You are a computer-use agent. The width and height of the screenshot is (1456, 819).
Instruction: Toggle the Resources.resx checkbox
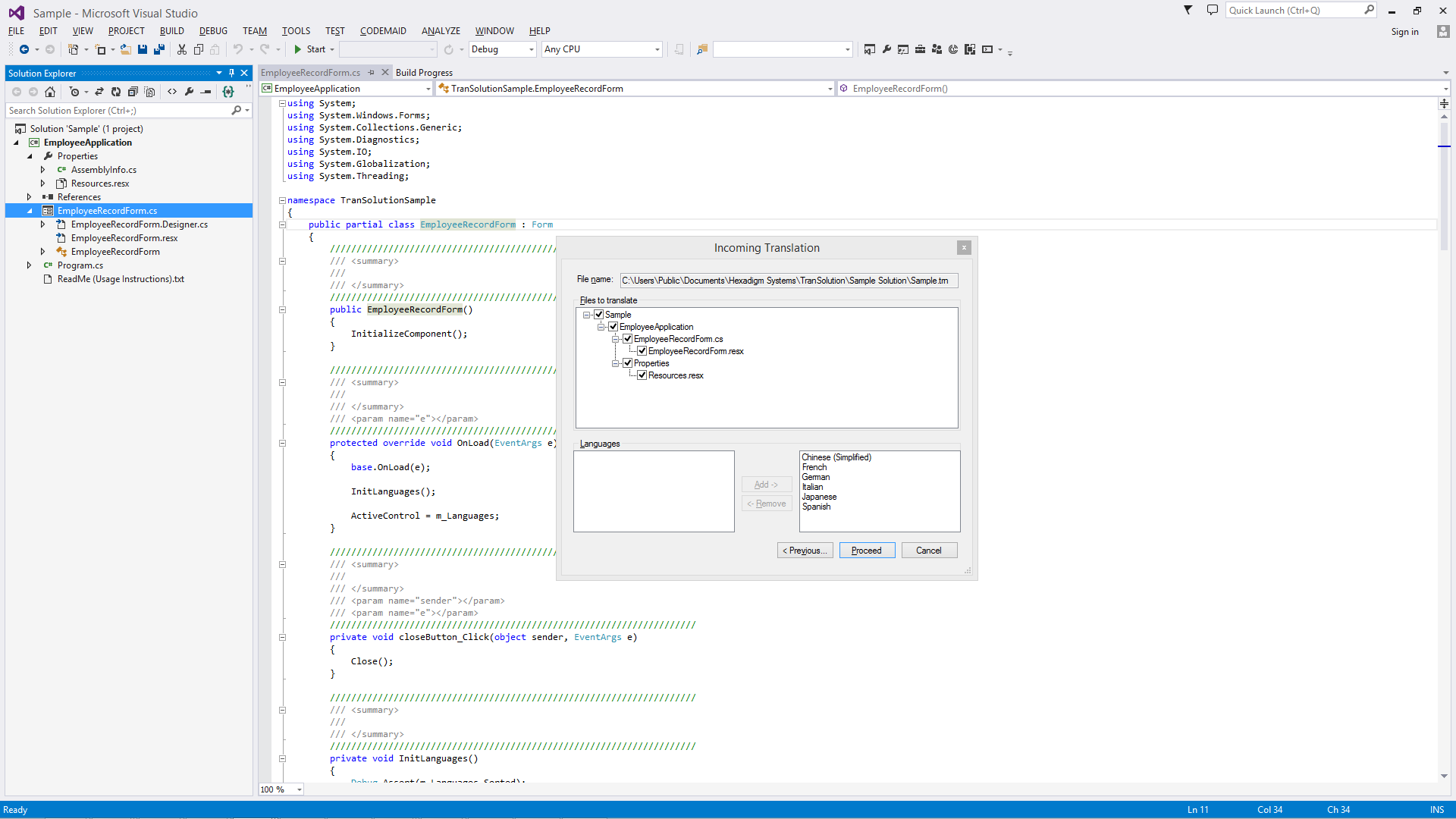click(x=642, y=375)
